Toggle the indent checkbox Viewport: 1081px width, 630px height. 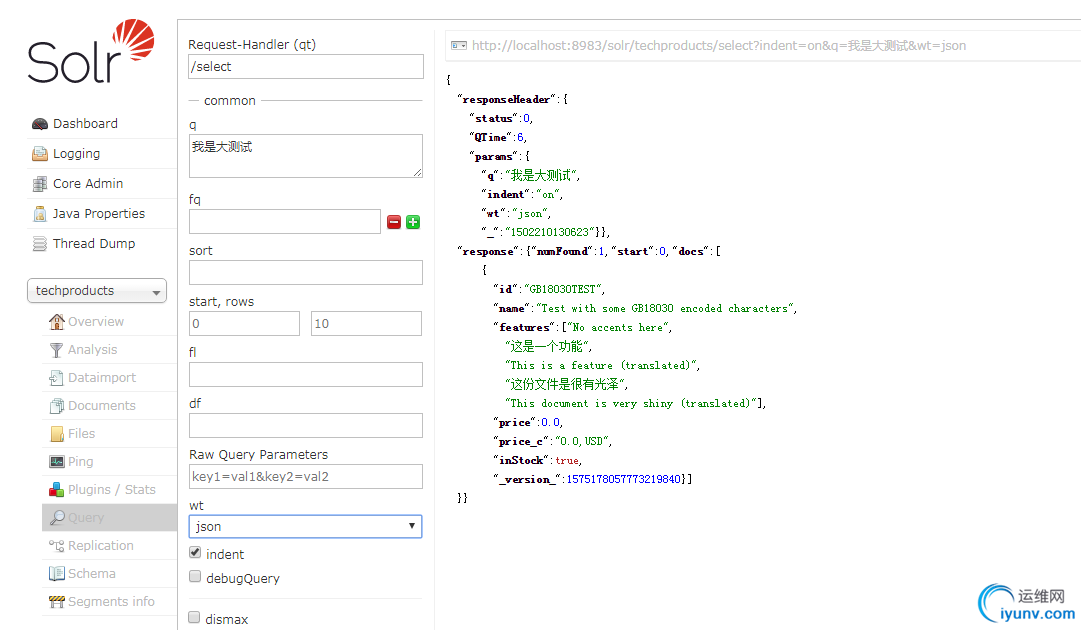point(195,553)
